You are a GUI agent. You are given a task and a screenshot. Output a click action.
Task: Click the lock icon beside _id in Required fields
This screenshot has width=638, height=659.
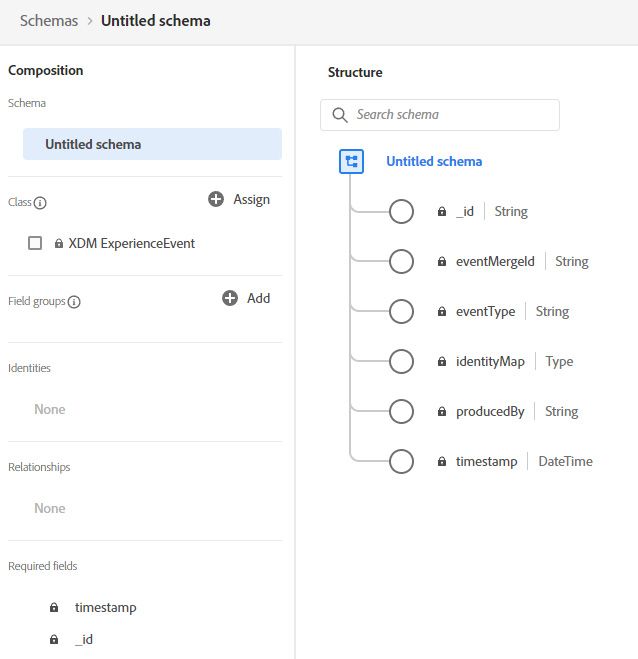point(54,639)
